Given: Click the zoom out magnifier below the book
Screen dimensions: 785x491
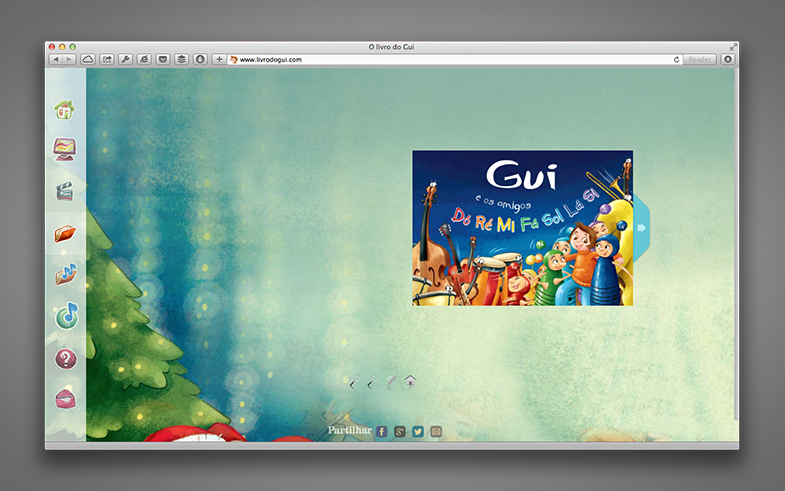Looking at the screenshot, I should 372,382.
